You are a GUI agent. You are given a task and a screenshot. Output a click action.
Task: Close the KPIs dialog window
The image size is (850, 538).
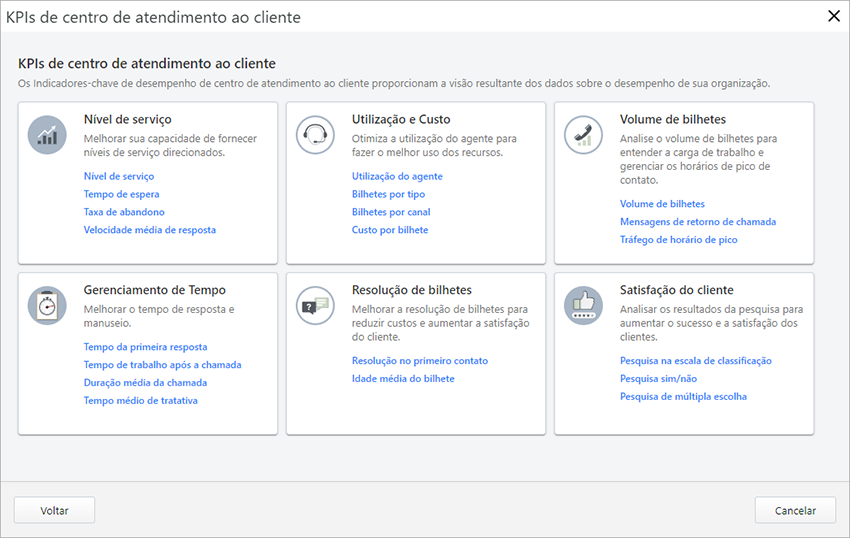[x=833, y=16]
